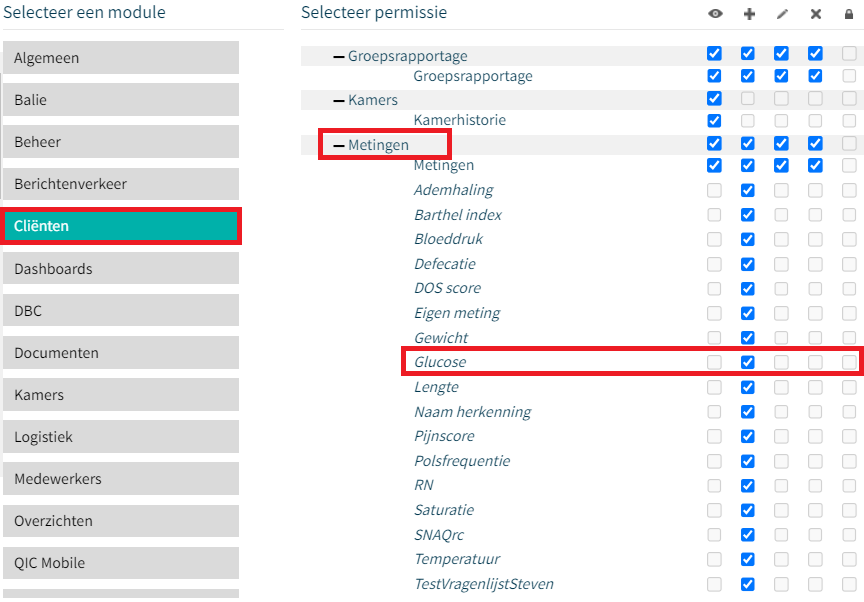Open the Medewerkers module
The width and height of the screenshot is (864, 602).
point(121,479)
